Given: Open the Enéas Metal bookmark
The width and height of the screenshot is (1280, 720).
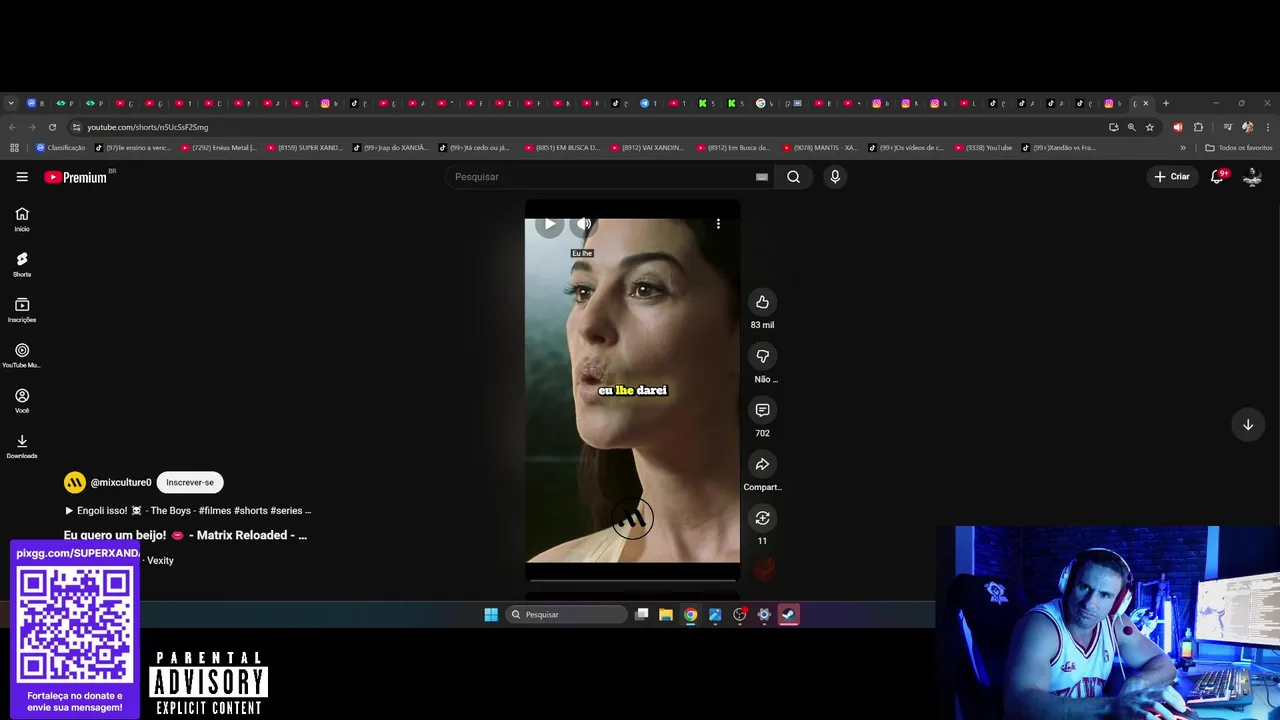Looking at the screenshot, I should coord(219,148).
